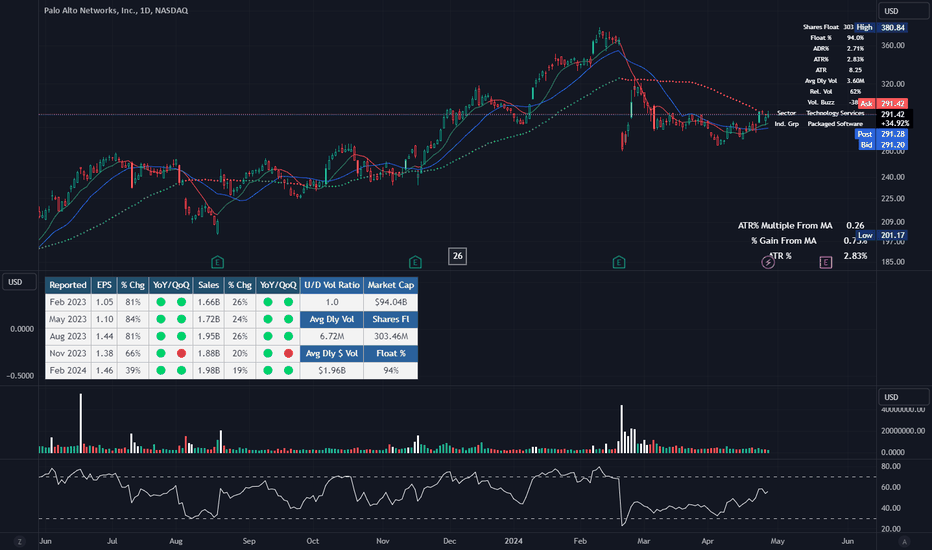Click the ATR% Multiple From MA value 0.26

click(x=855, y=225)
